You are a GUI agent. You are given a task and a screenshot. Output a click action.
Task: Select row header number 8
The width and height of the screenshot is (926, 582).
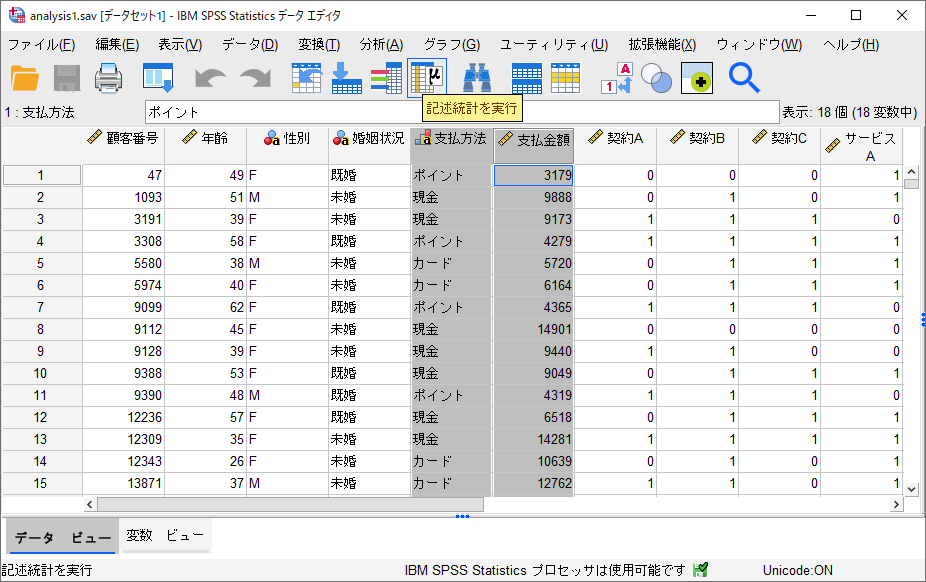click(41, 329)
